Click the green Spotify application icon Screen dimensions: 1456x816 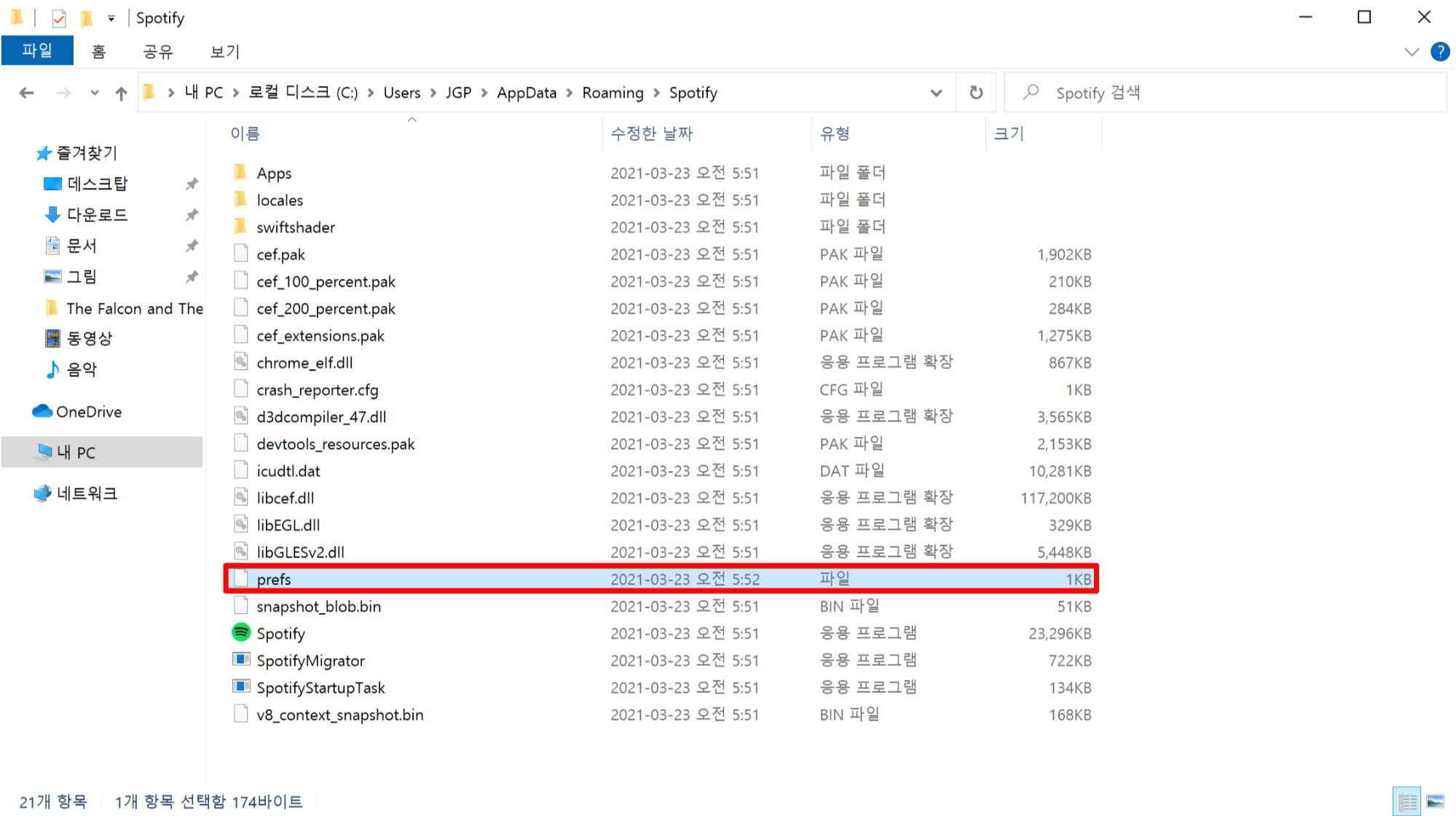click(x=241, y=633)
